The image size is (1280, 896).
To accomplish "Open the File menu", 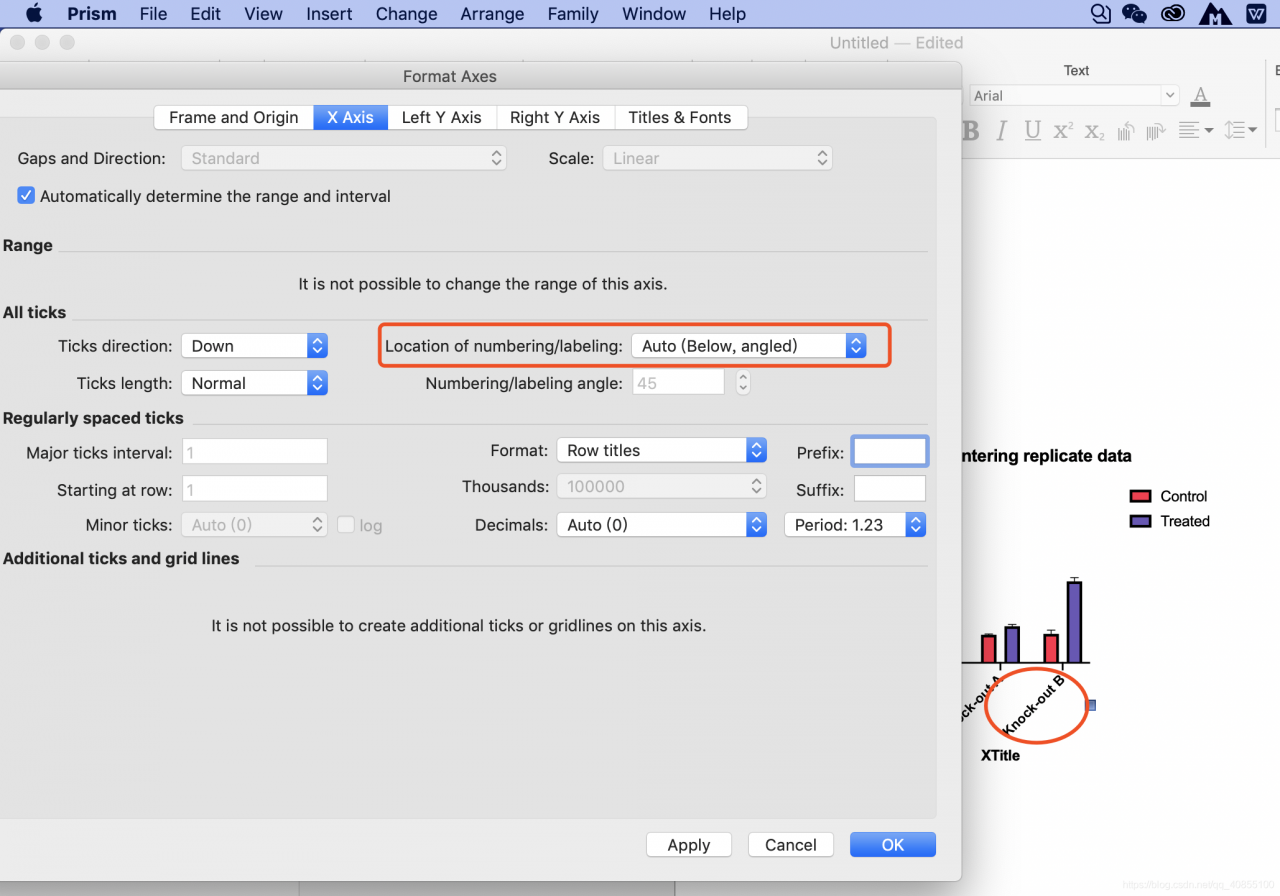I will pos(153,14).
